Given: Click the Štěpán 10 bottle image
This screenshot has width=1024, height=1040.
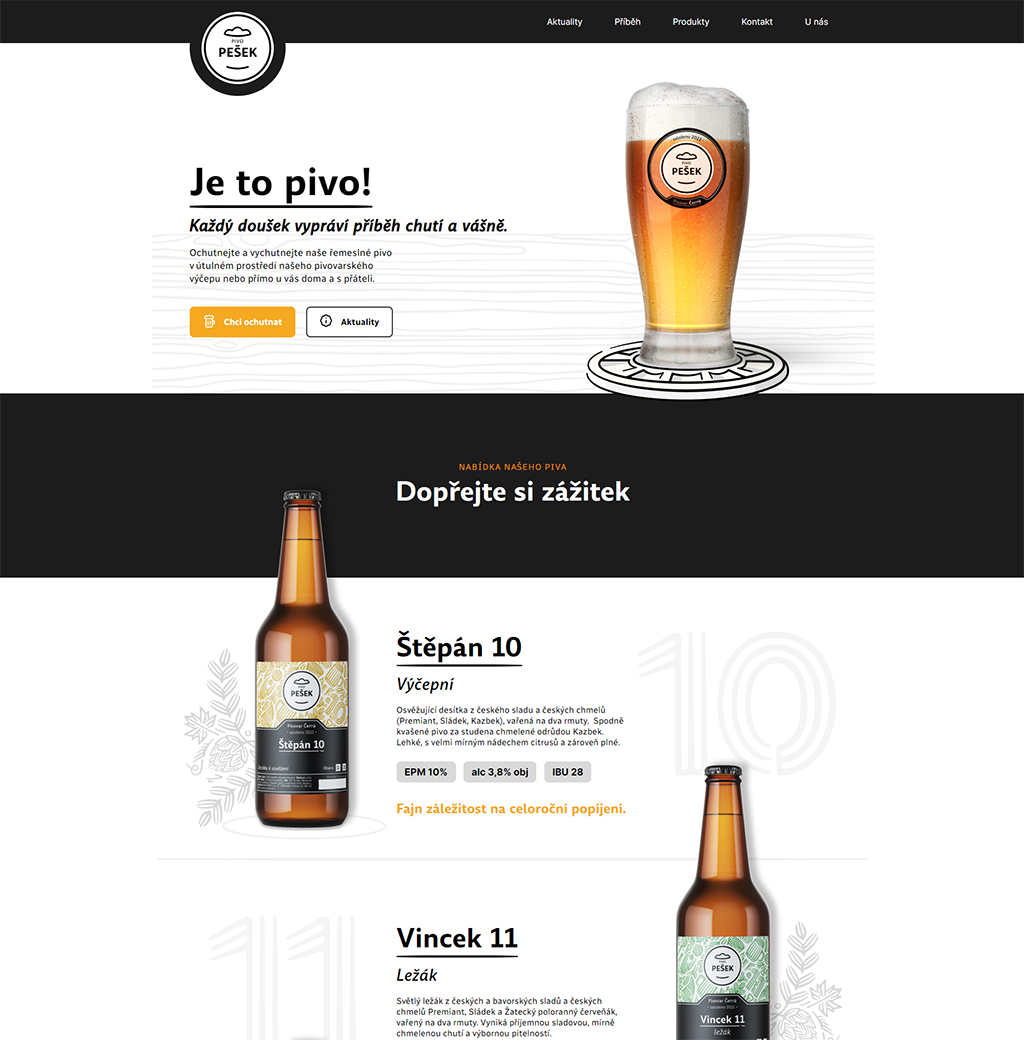Looking at the screenshot, I should [x=302, y=659].
